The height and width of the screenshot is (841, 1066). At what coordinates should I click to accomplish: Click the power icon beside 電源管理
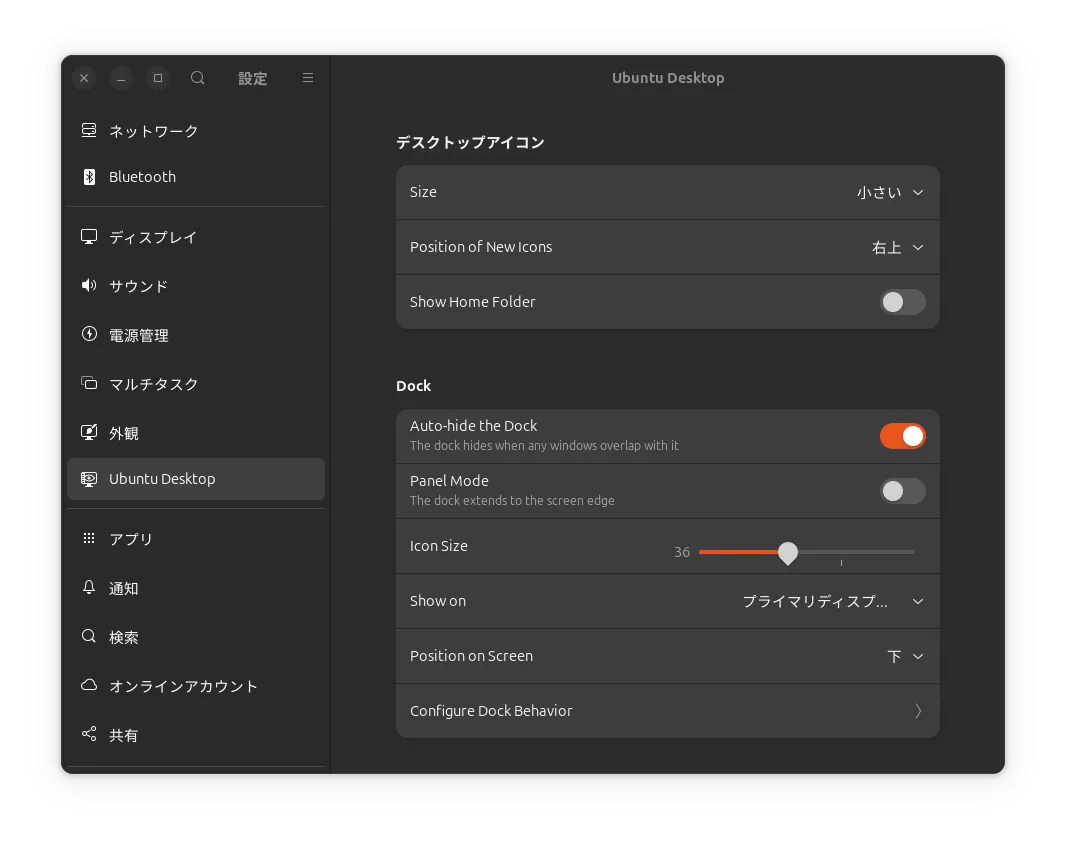pyautogui.click(x=88, y=334)
